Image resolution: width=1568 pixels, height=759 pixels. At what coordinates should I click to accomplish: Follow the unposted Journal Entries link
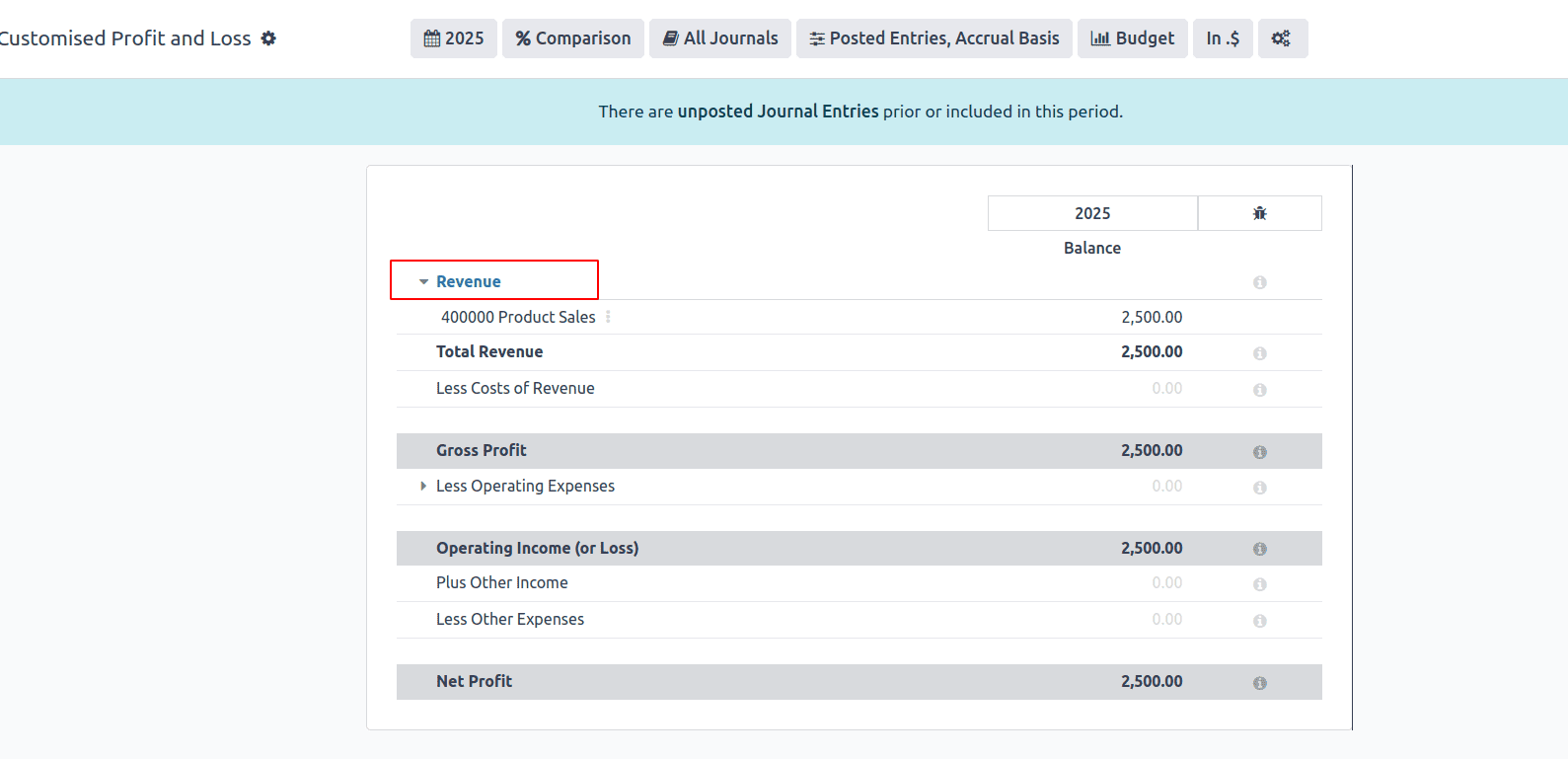pyautogui.click(x=778, y=112)
